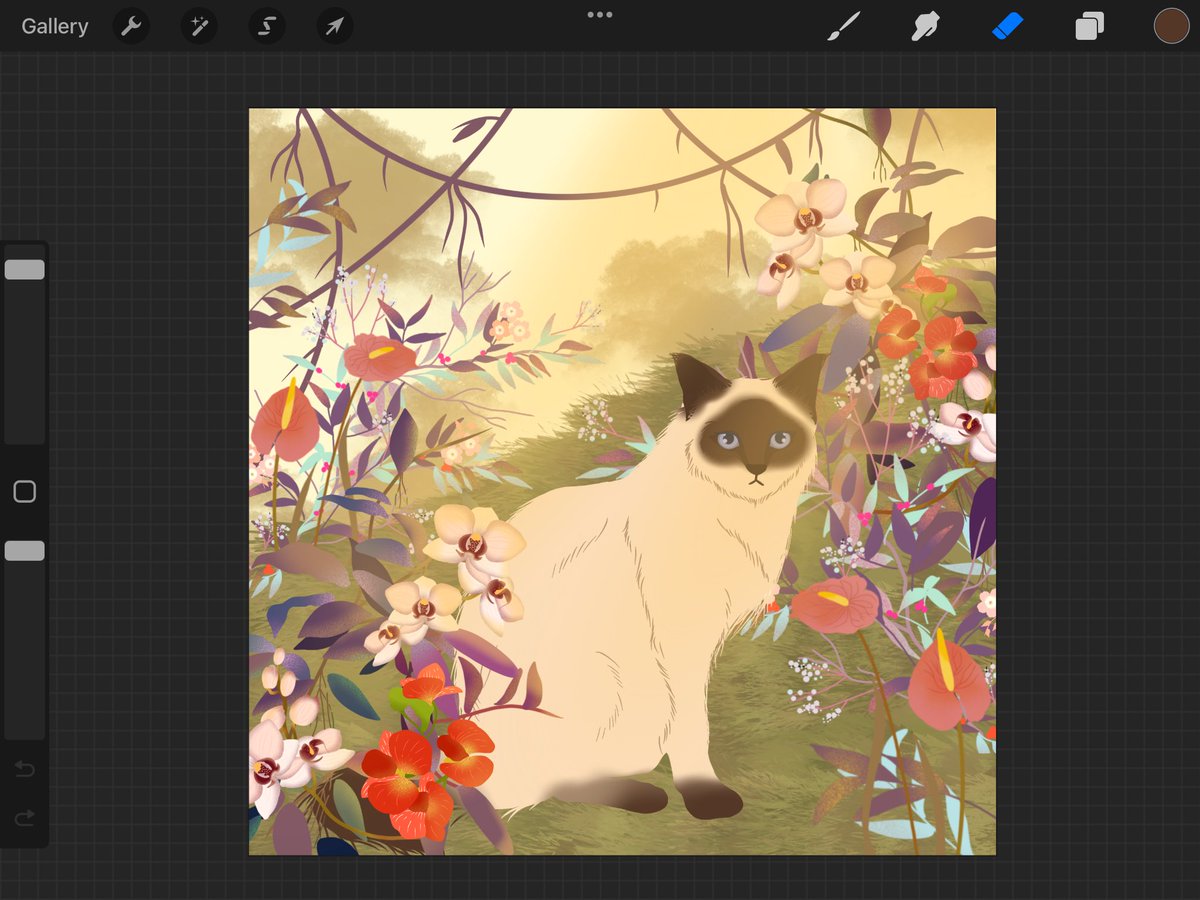Select the Eraser tool
The image size is (1200, 900).
[1008, 26]
